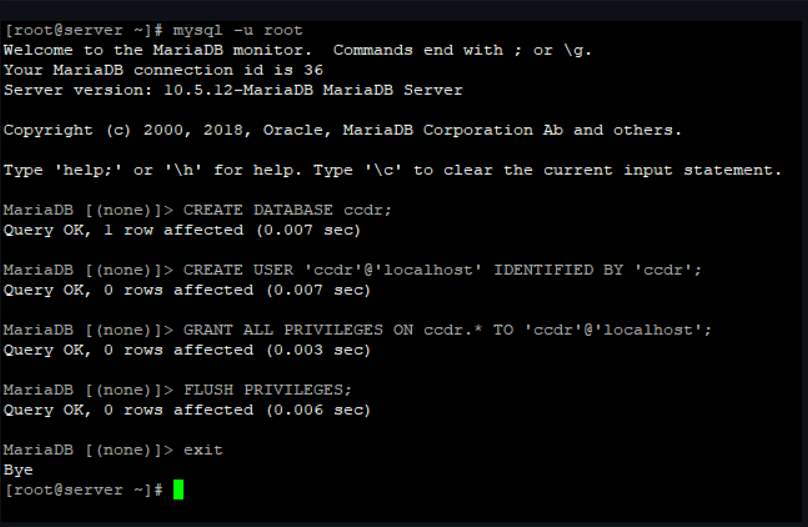Viewport: 808px width, 527px height.
Task: Click the 'exit' command text
Action: tap(203, 450)
